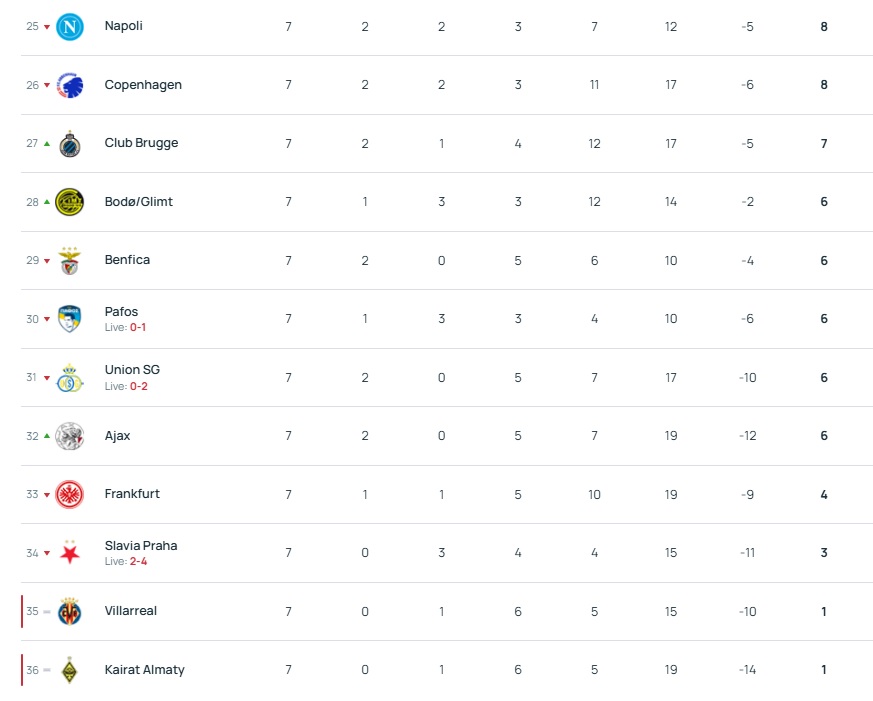Viewport: 873px width, 701px height.
Task: Click the Copenhagen club logo
Action: 70,85
